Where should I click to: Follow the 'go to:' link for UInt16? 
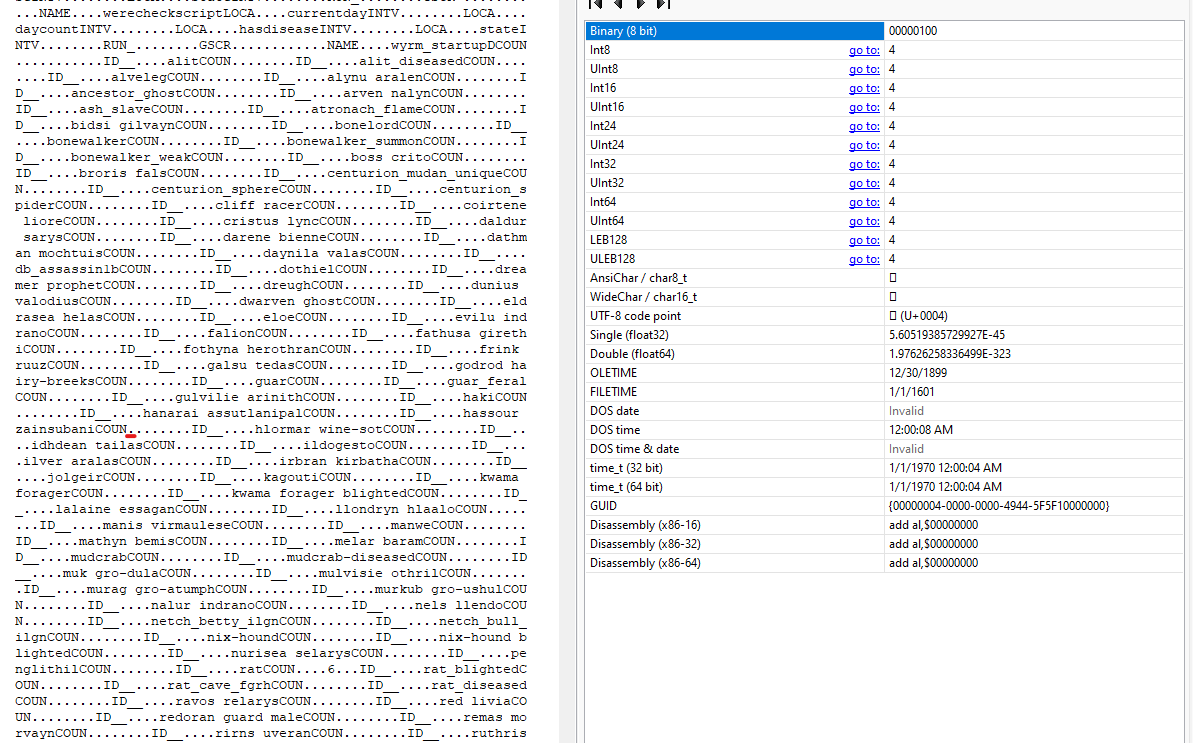pyautogui.click(x=864, y=107)
